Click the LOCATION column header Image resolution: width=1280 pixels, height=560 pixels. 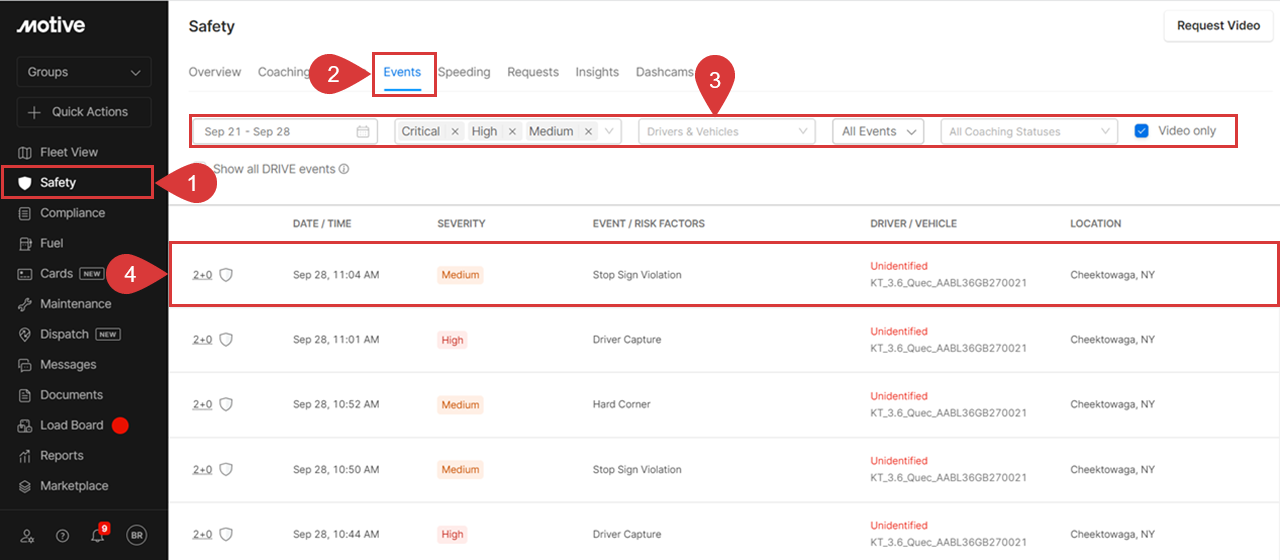coord(1096,224)
